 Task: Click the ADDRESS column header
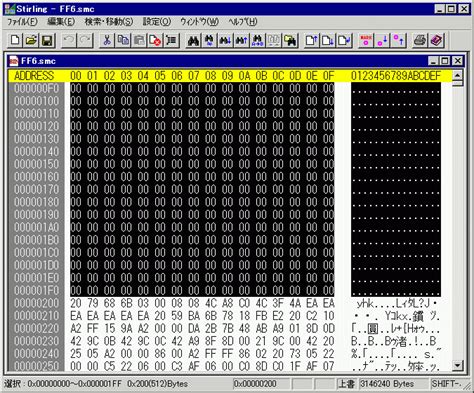click(x=34, y=76)
